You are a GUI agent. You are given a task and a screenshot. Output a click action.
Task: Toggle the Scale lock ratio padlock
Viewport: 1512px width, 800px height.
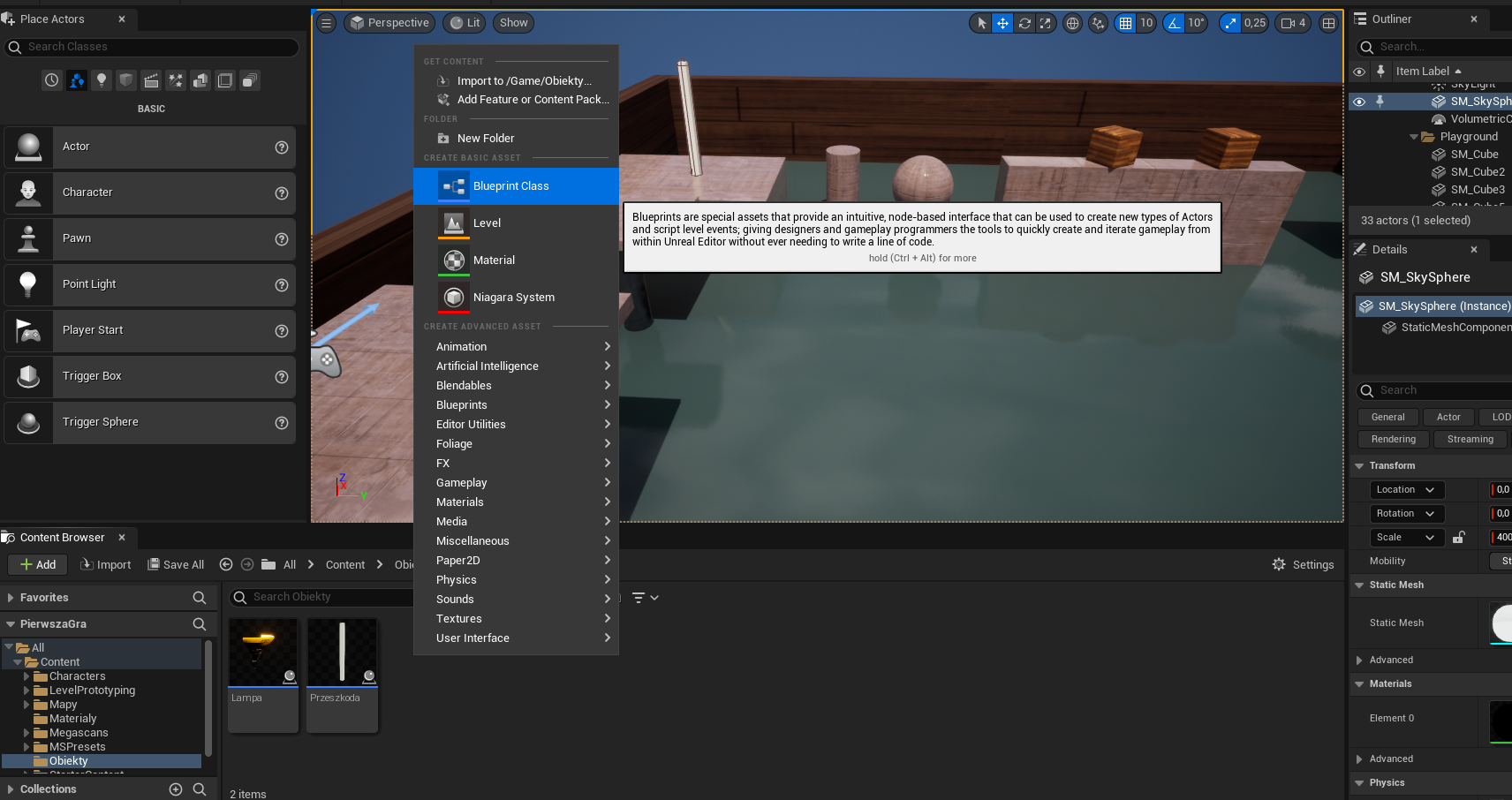click(1459, 537)
